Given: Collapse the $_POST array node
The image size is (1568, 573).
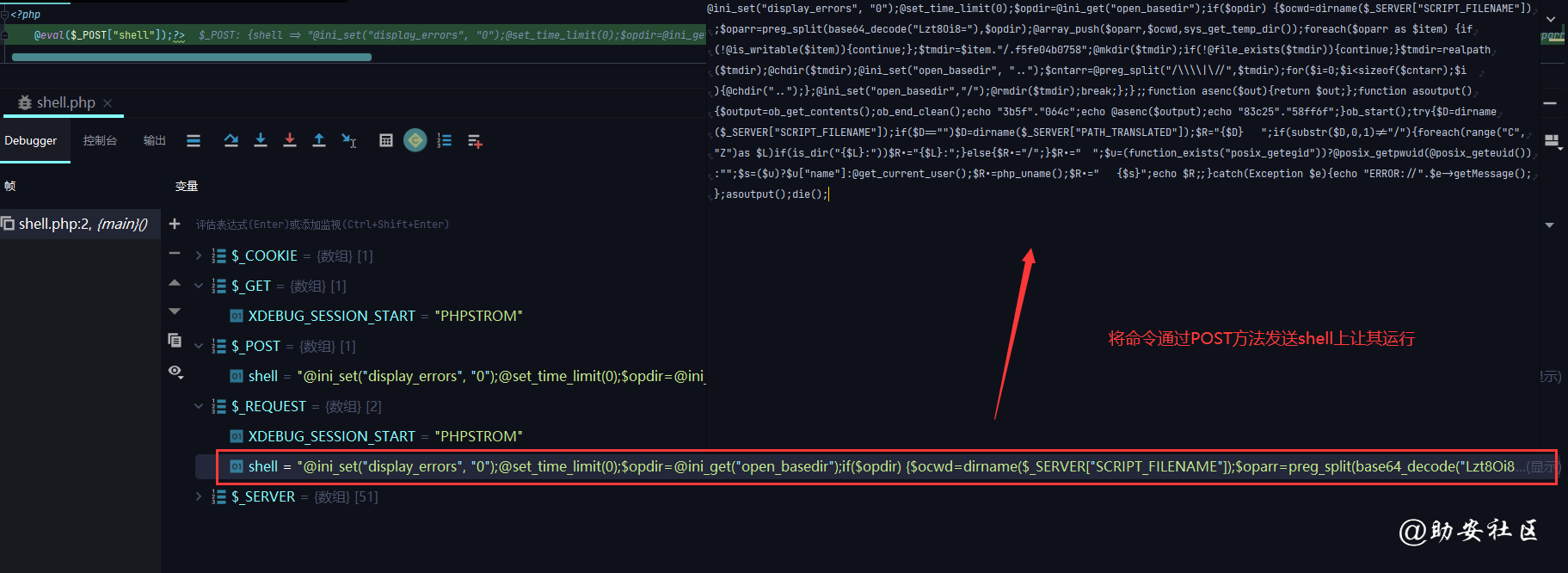Looking at the screenshot, I should pos(199,346).
